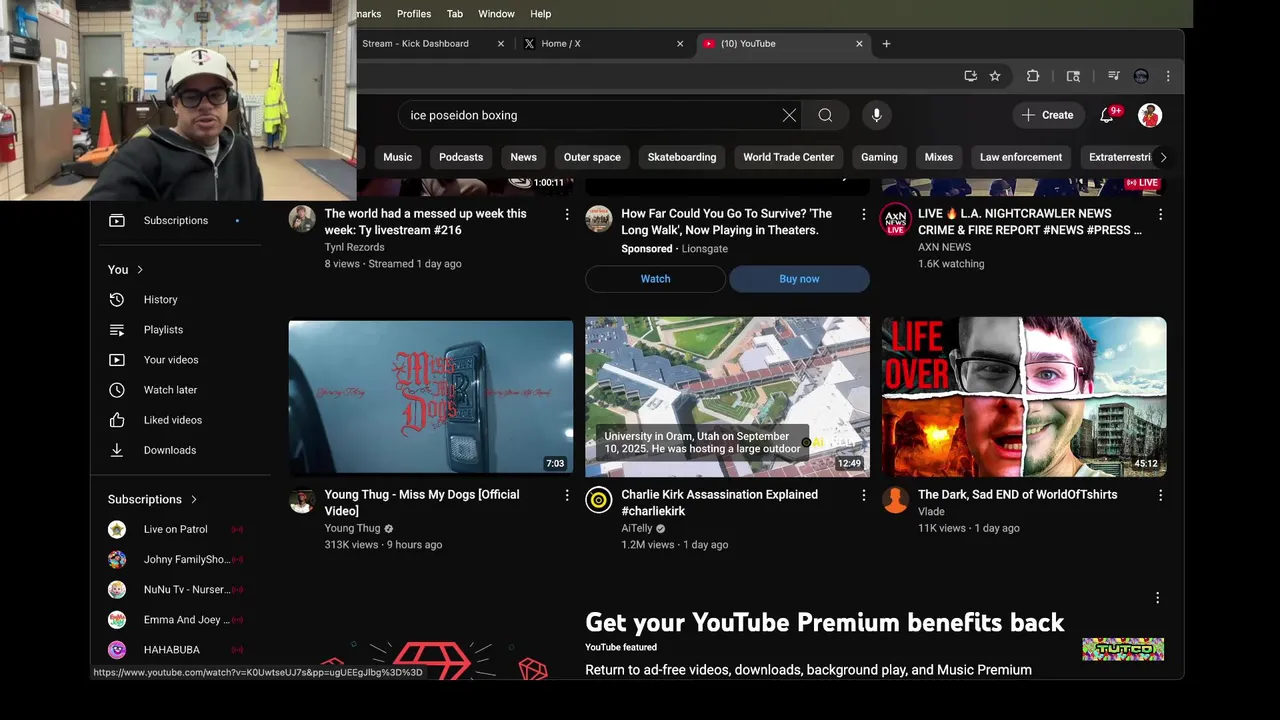1280x720 pixels.
Task: Select the Mixes category chip
Action: pyautogui.click(x=939, y=157)
